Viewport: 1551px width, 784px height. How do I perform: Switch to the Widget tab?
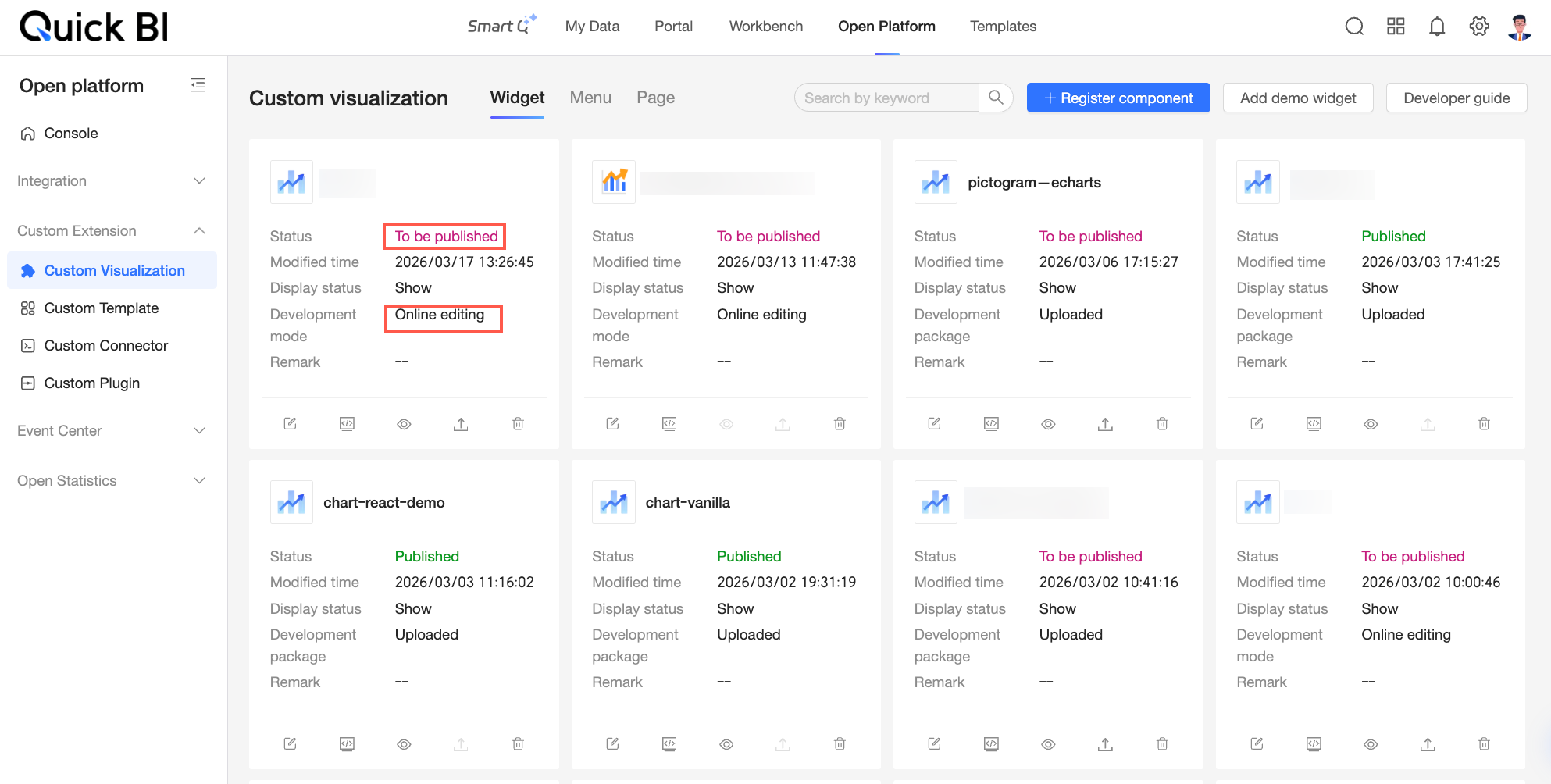click(x=517, y=98)
